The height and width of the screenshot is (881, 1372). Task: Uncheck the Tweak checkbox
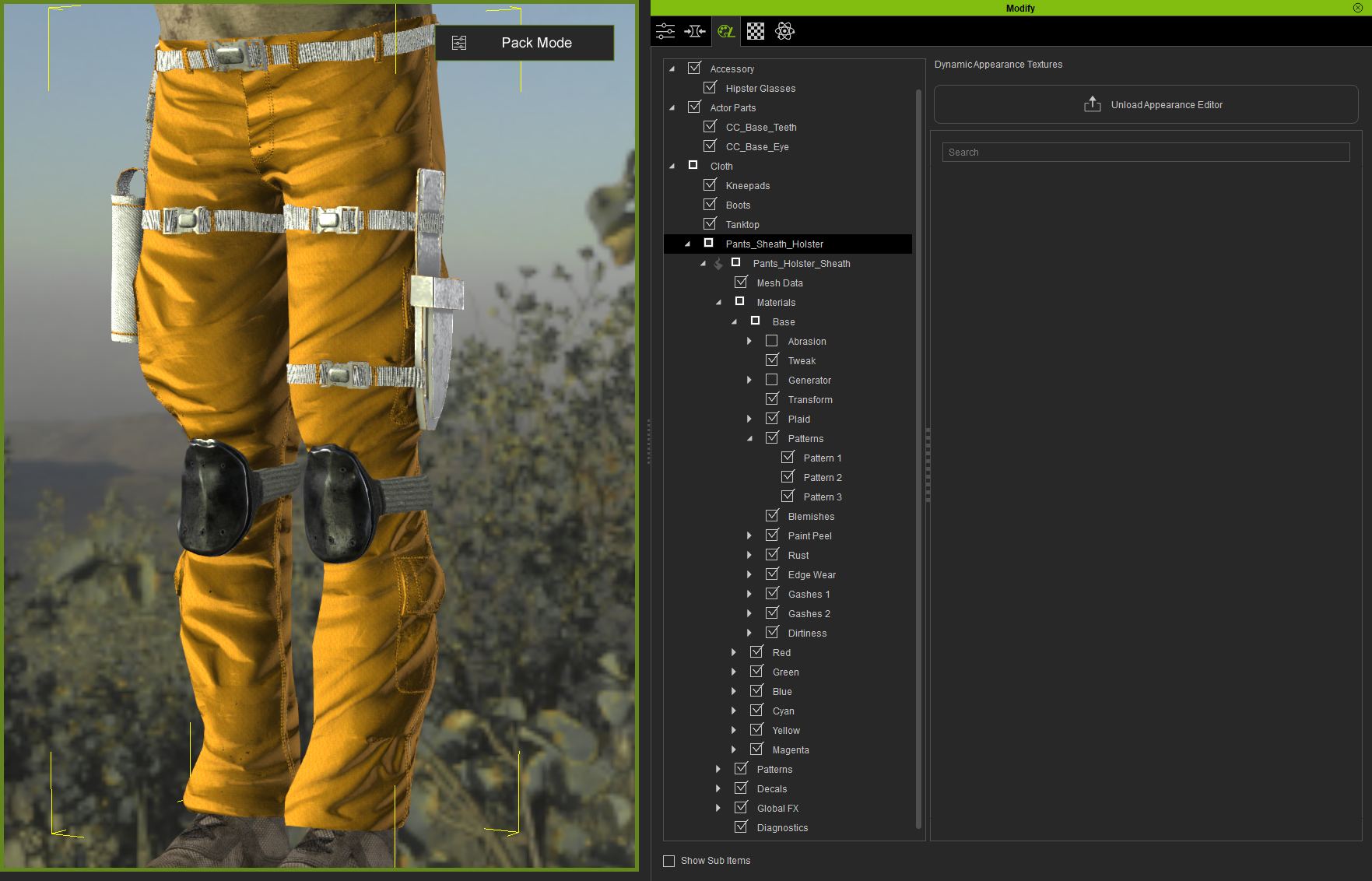coord(772,360)
